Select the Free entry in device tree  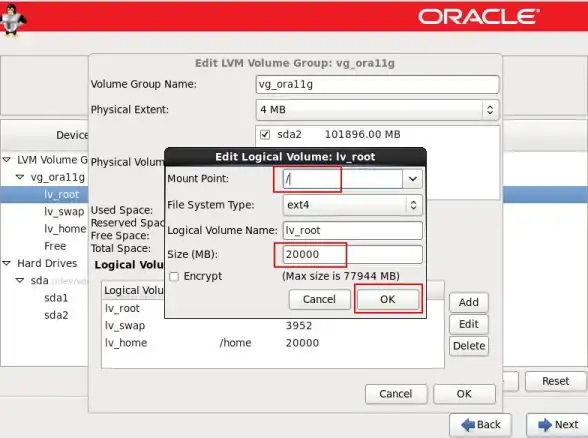(x=55, y=246)
